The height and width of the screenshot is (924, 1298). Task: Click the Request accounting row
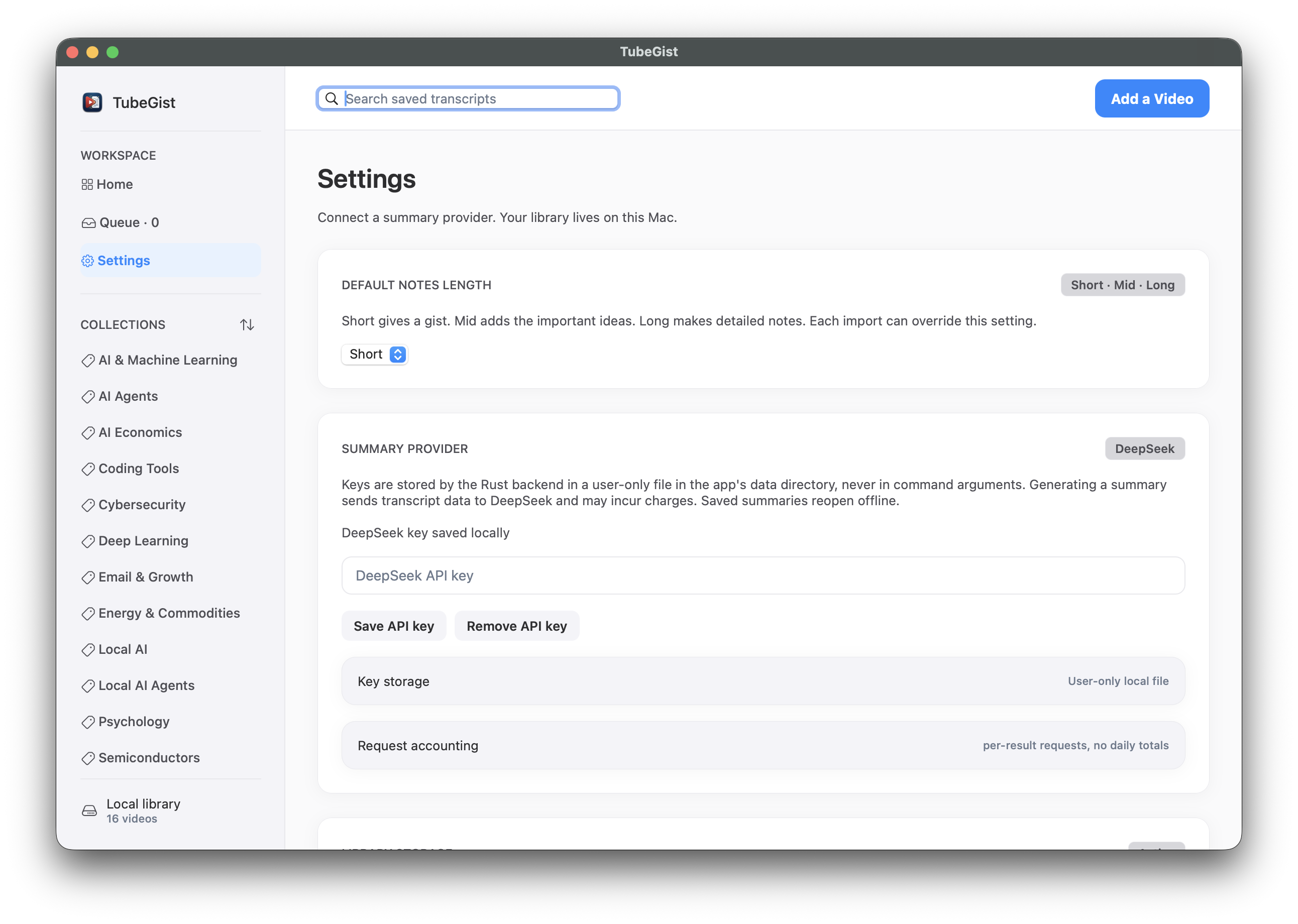point(763,745)
